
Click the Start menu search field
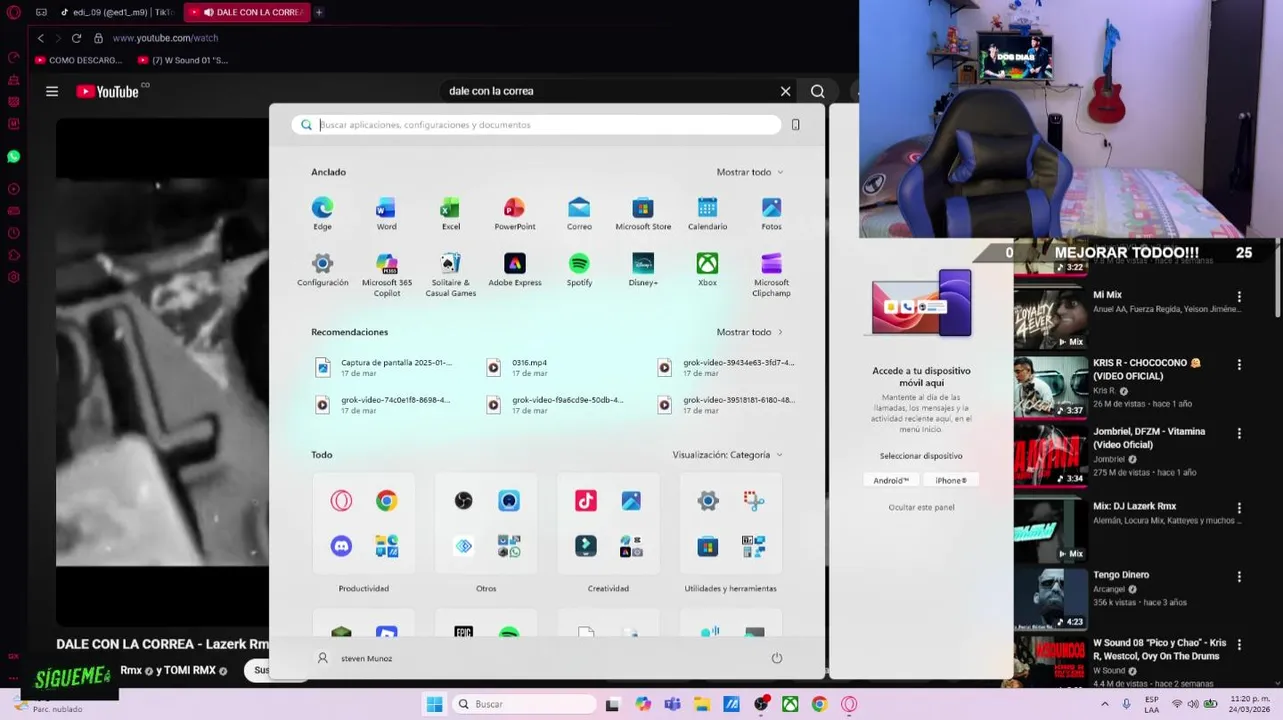click(x=537, y=125)
